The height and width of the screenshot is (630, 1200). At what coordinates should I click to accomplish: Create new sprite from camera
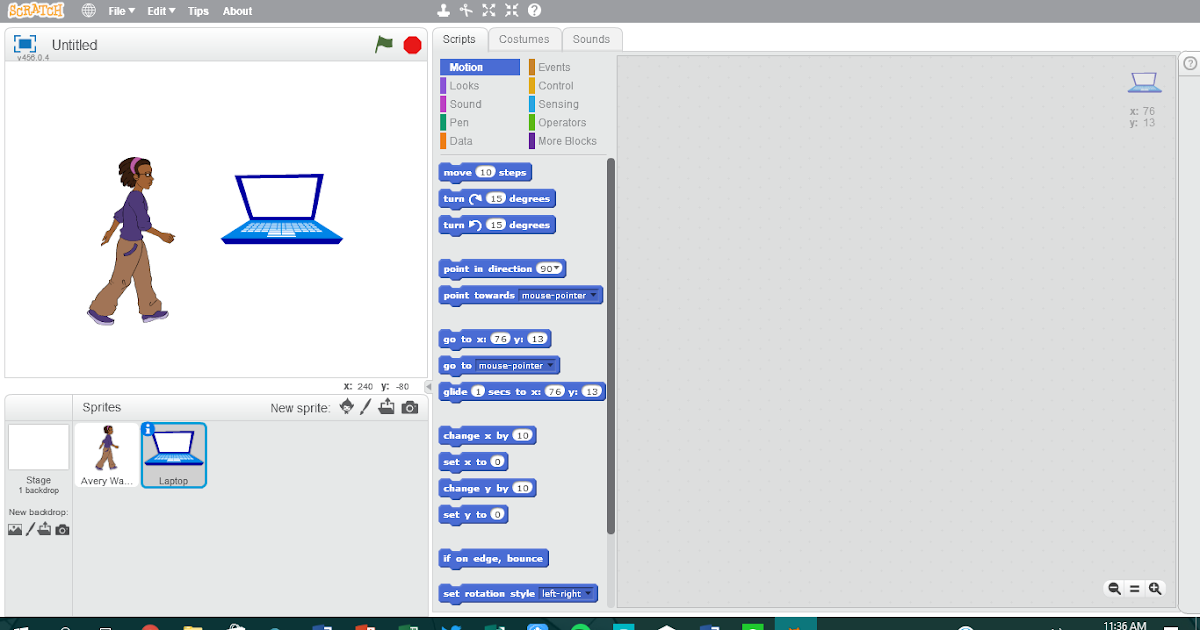point(409,407)
